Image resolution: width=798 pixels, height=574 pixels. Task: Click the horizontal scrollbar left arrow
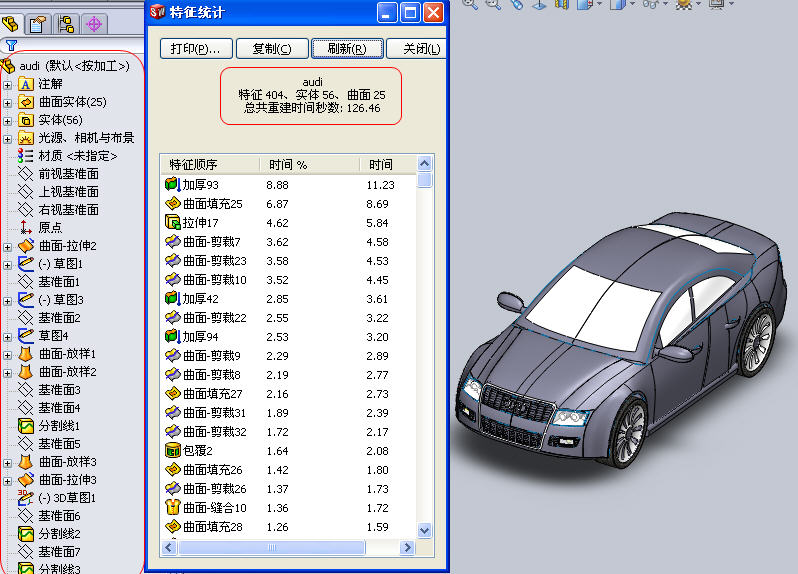point(169,548)
